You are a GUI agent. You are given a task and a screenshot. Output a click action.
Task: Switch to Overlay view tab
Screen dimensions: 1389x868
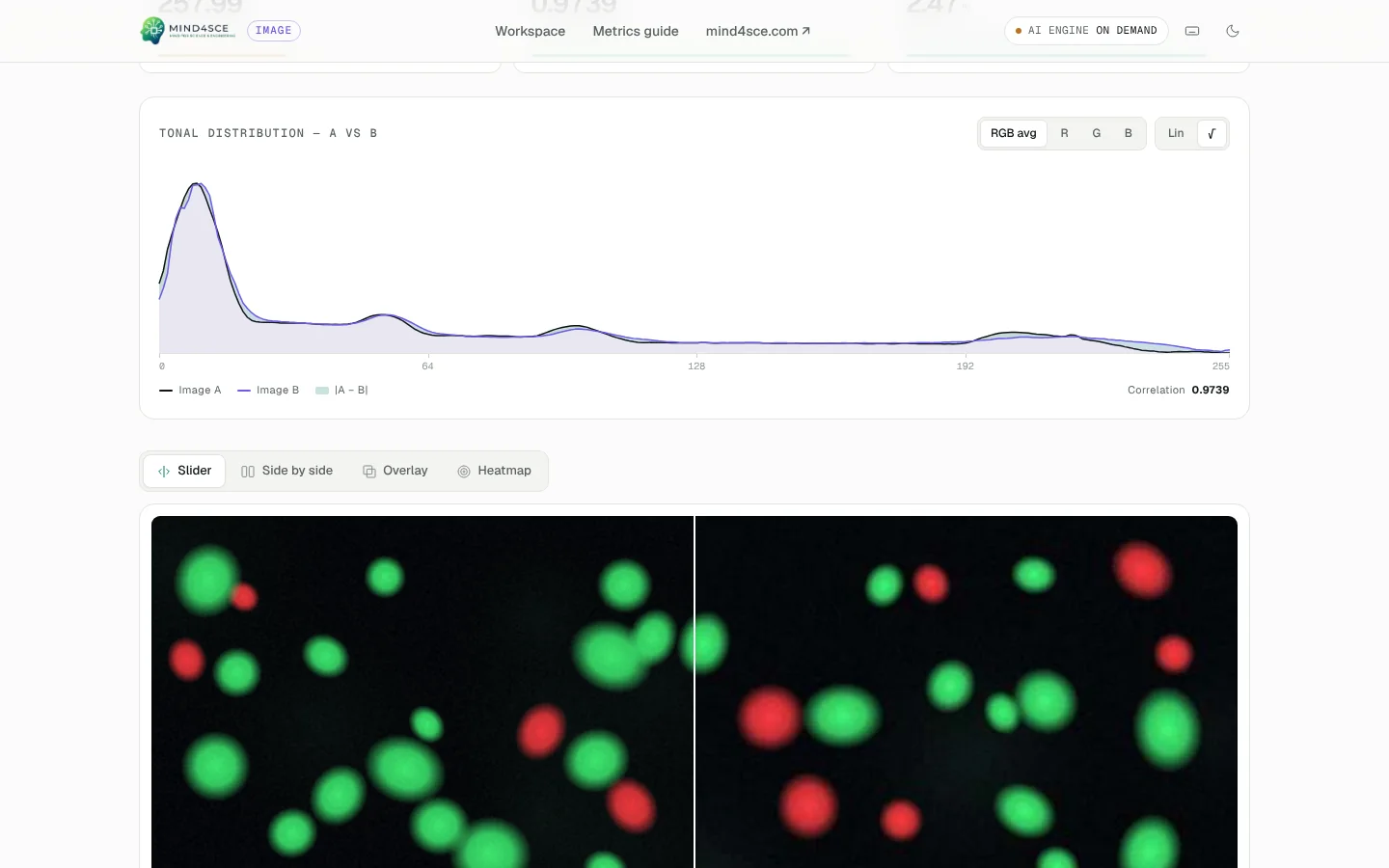pyautogui.click(x=395, y=471)
